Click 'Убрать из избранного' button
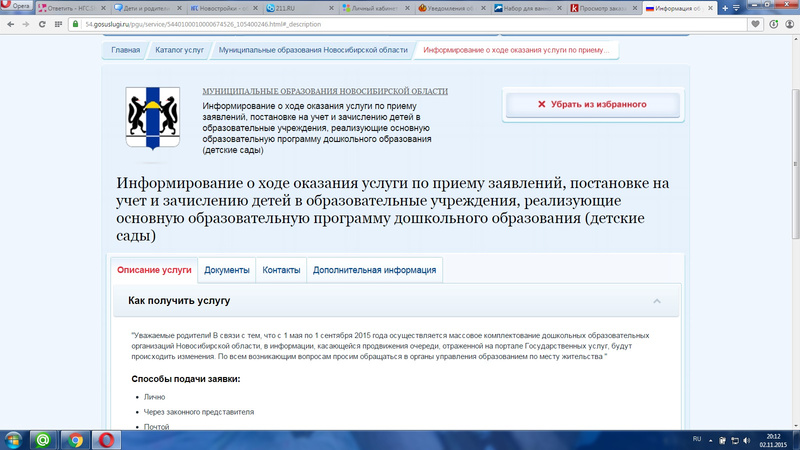 [x=592, y=104]
